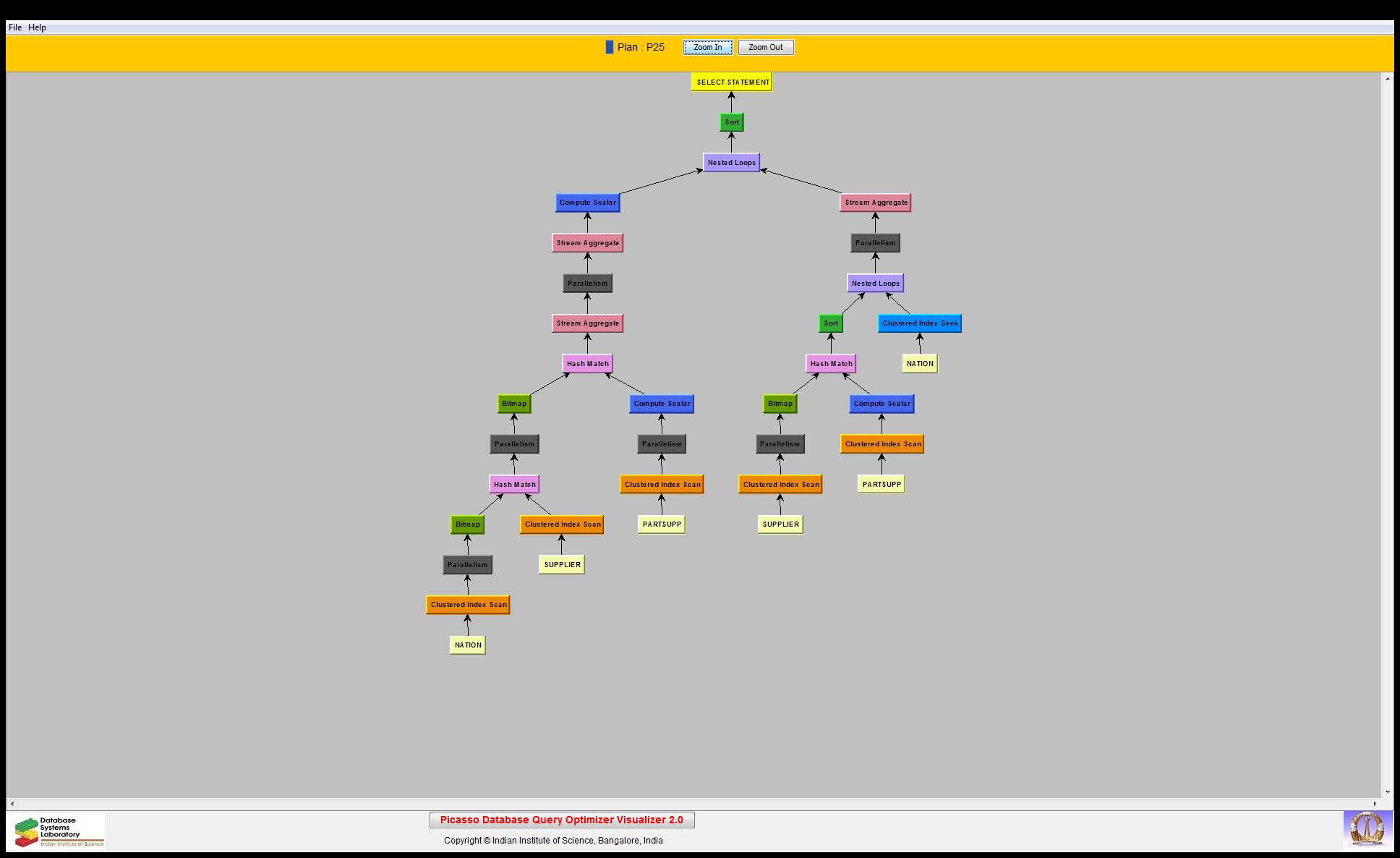Click the Clustered Index Seek node
Image resolution: width=1400 pixels, height=858 pixels.
click(919, 323)
